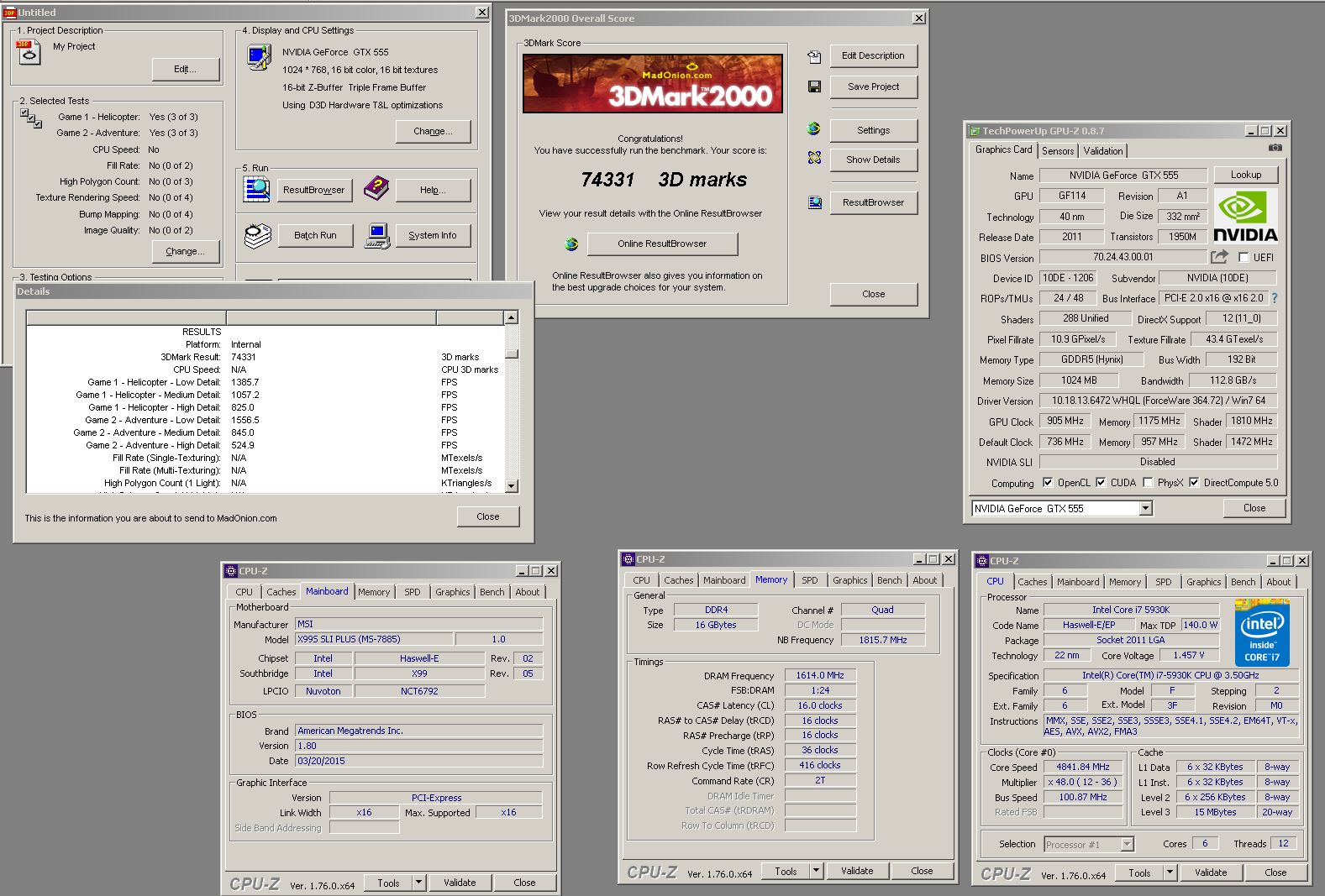Open Tools dropdown arrow in Mainboard CPU-Z window
This screenshot has height=896, width=1325.
click(x=419, y=883)
